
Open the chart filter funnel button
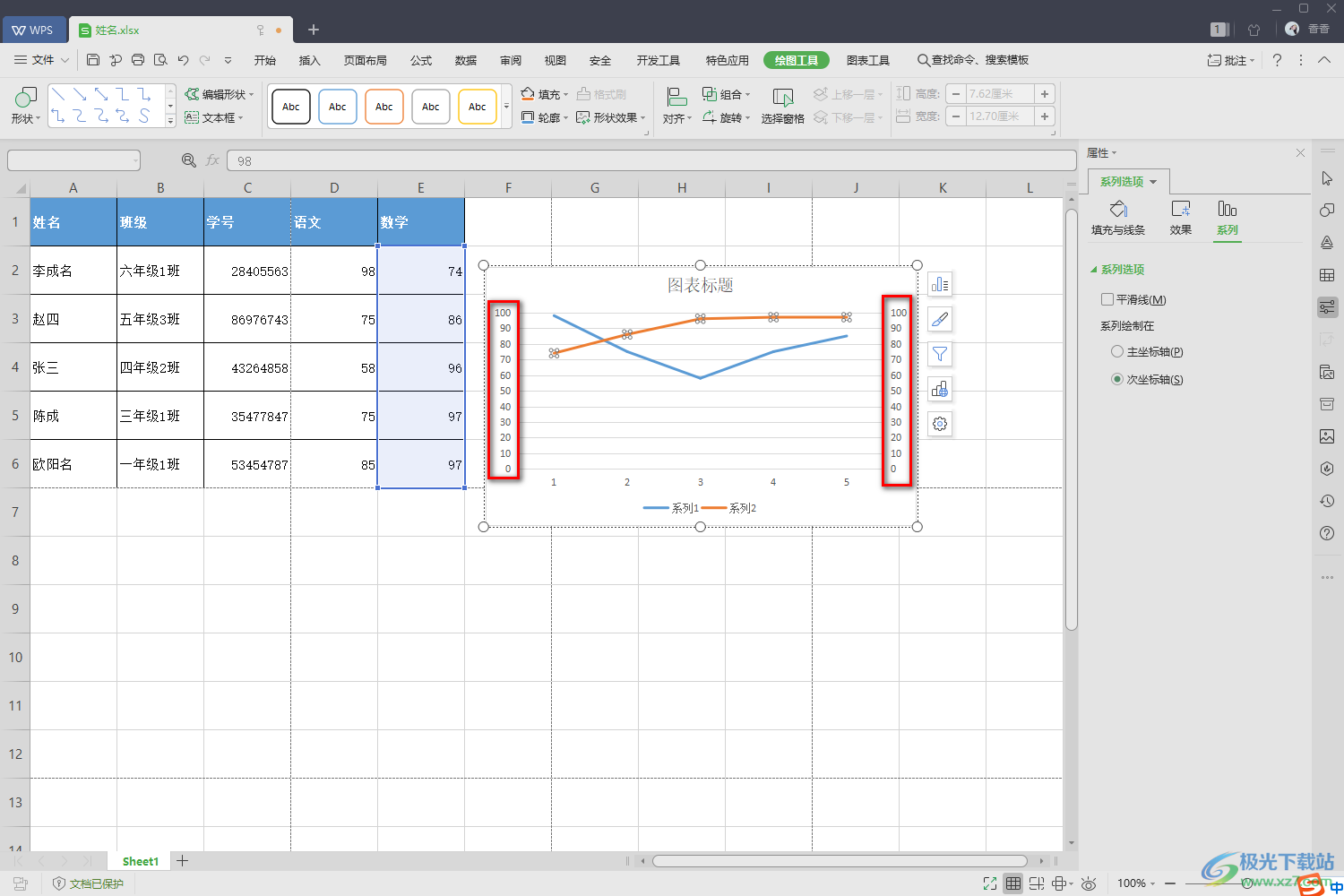pos(940,354)
